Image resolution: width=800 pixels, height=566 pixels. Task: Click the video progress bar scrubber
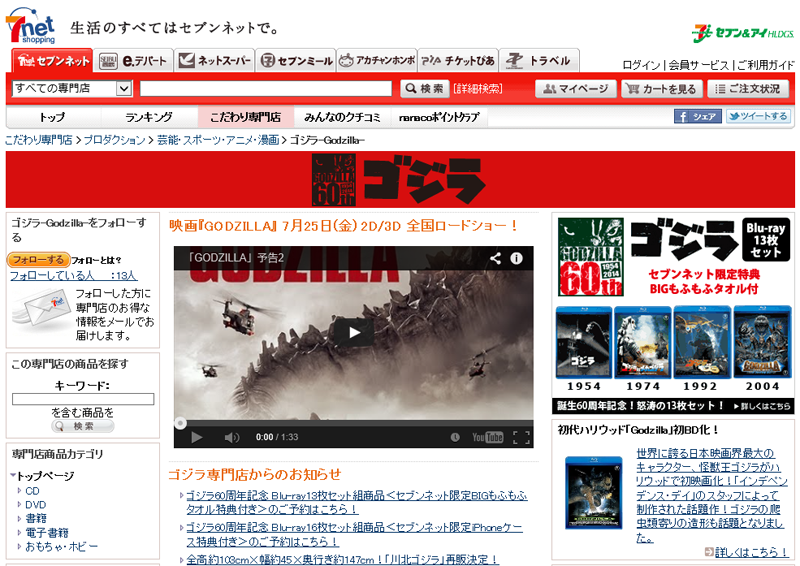(180, 423)
